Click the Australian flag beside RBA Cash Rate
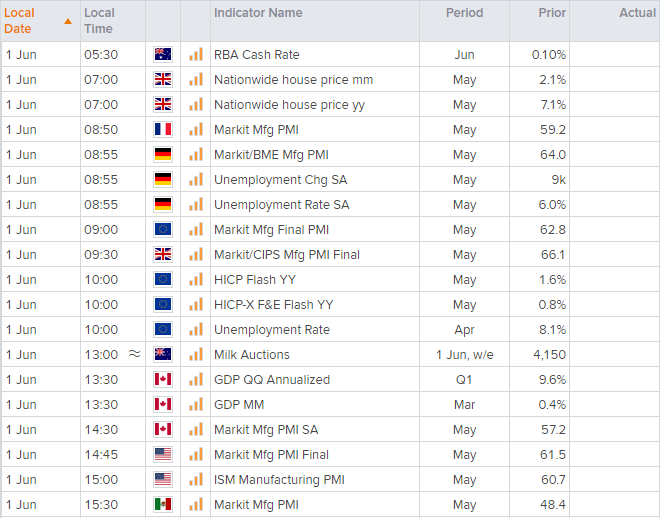This screenshot has height=518, width=660. click(x=163, y=55)
